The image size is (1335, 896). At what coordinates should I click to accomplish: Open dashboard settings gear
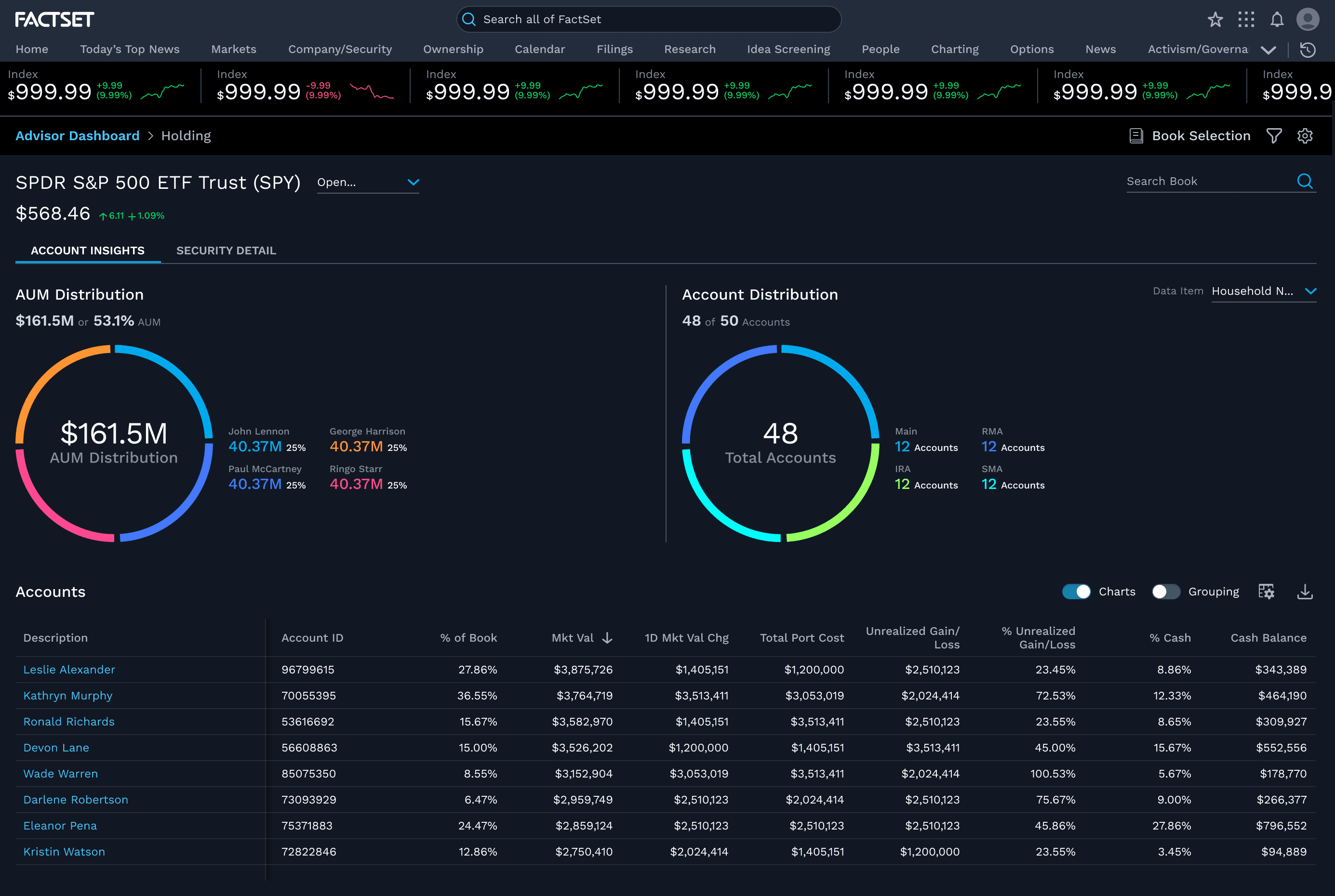point(1305,136)
